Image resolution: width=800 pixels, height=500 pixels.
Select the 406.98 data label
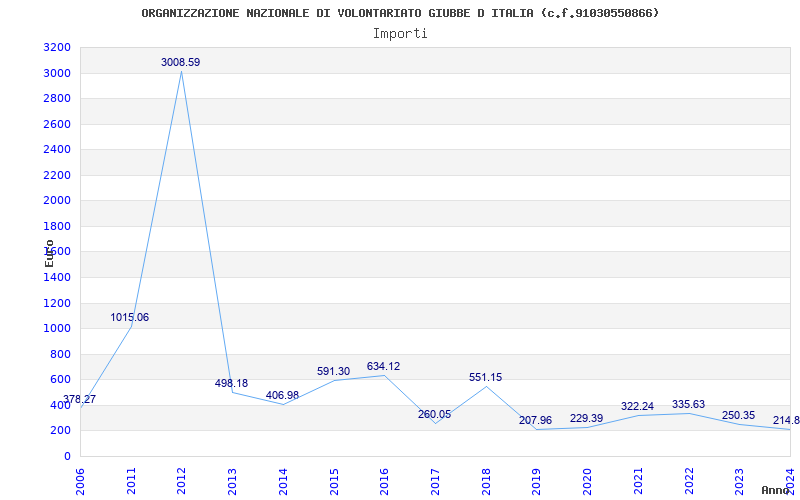point(282,395)
